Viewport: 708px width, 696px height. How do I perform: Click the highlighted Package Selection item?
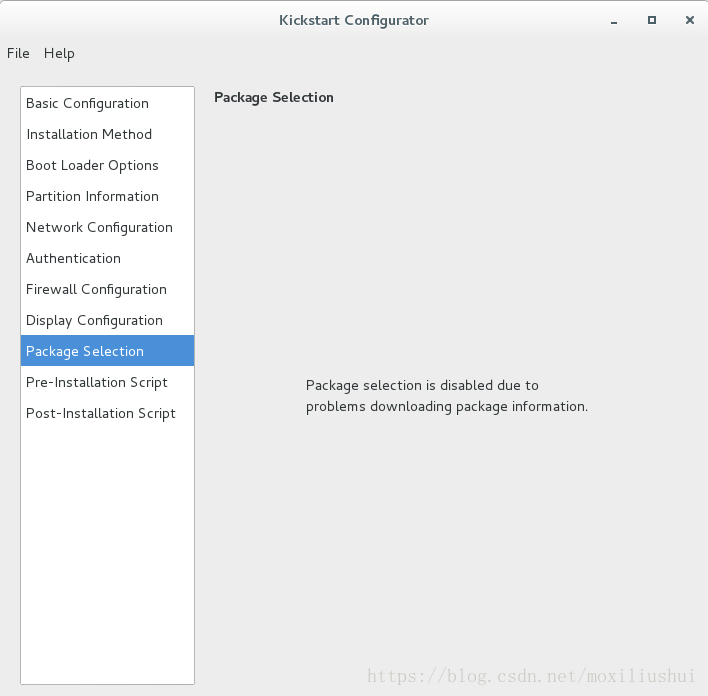107,350
